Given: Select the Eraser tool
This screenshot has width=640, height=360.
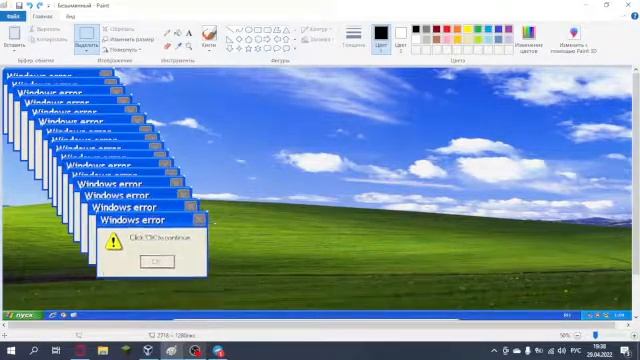Looking at the screenshot, I should click(167, 47).
